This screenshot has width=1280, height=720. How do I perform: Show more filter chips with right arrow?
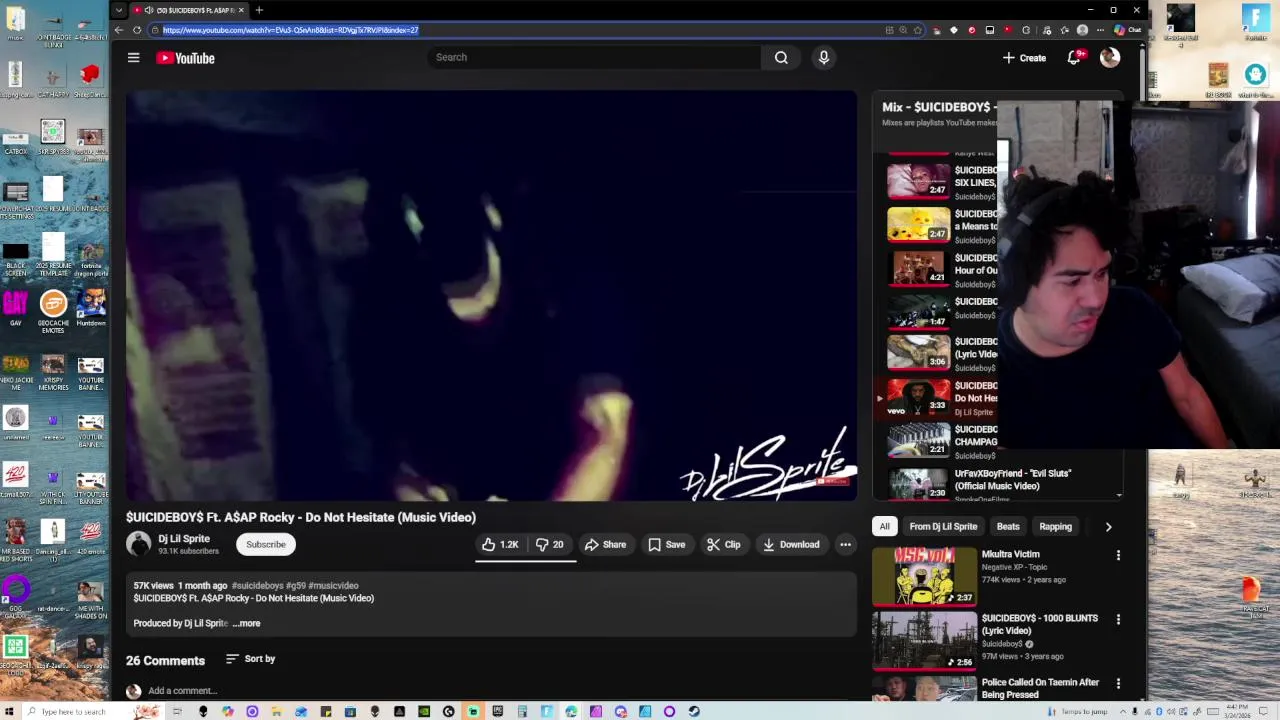(x=1108, y=526)
